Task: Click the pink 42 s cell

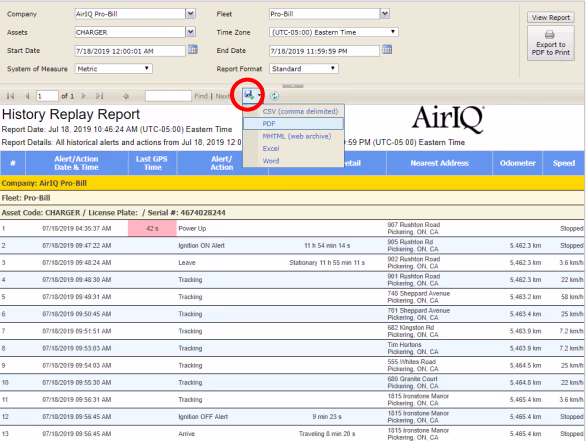Action: pyautogui.click(x=152, y=228)
